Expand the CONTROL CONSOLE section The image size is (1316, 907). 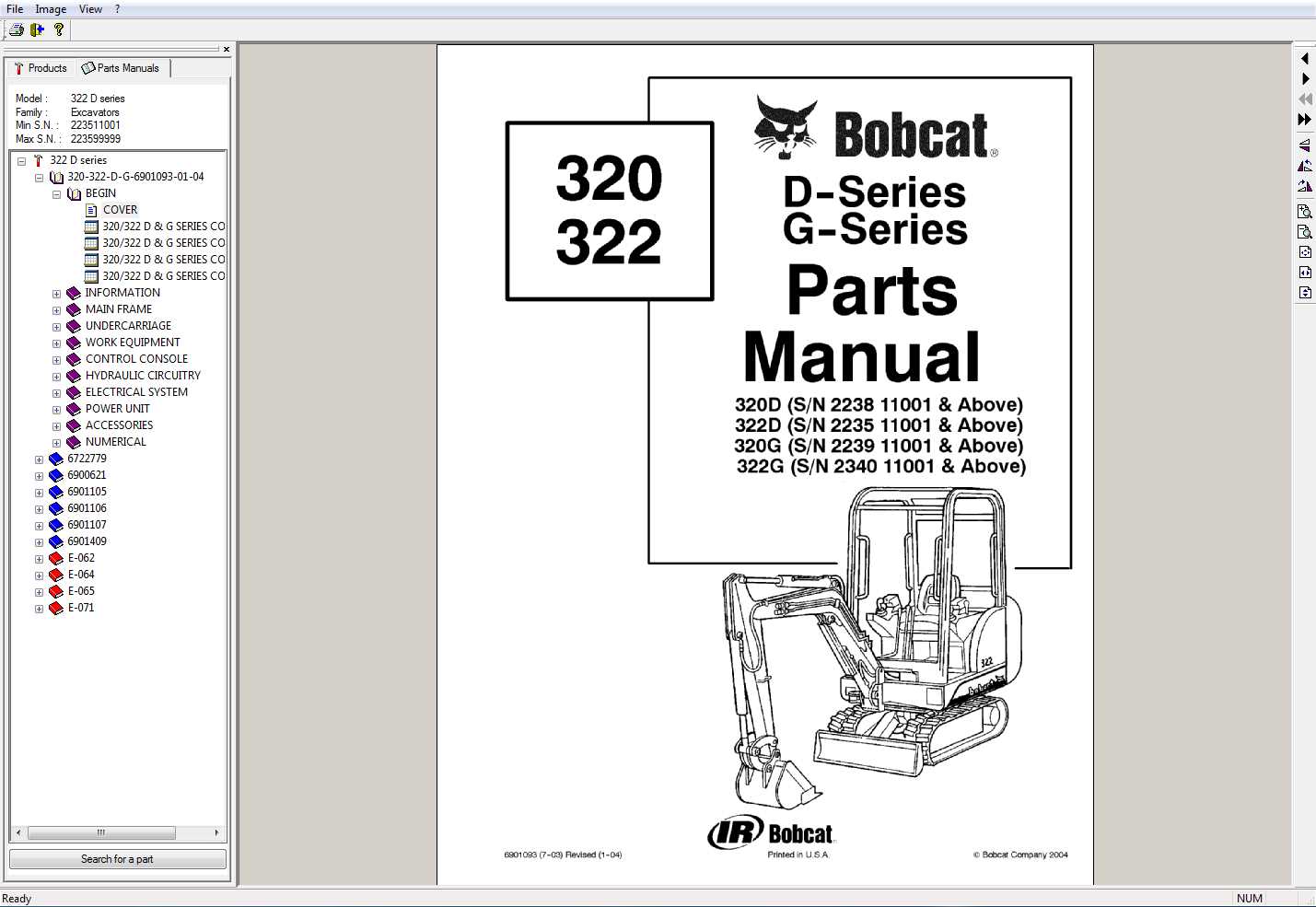click(56, 360)
